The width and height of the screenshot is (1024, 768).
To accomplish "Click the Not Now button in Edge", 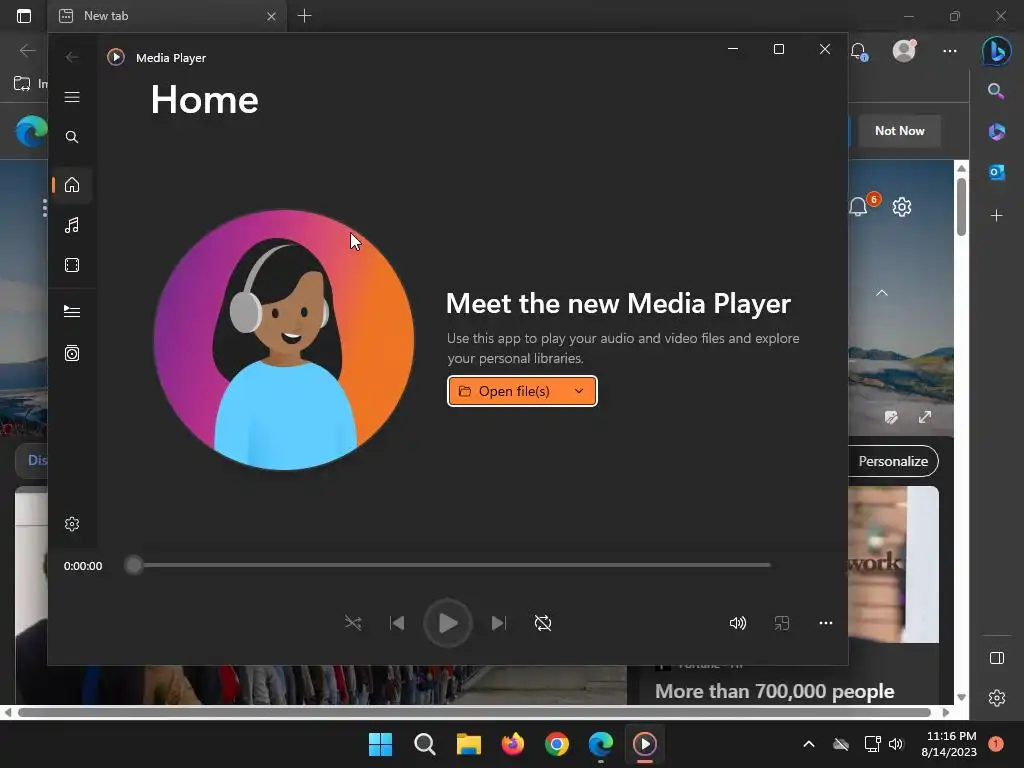I will [899, 131].
